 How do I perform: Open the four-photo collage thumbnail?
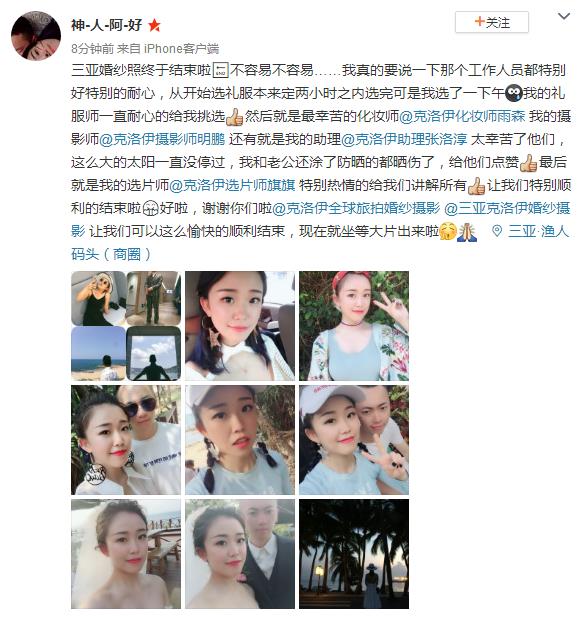pyautogui.click(x=126, y=326)
